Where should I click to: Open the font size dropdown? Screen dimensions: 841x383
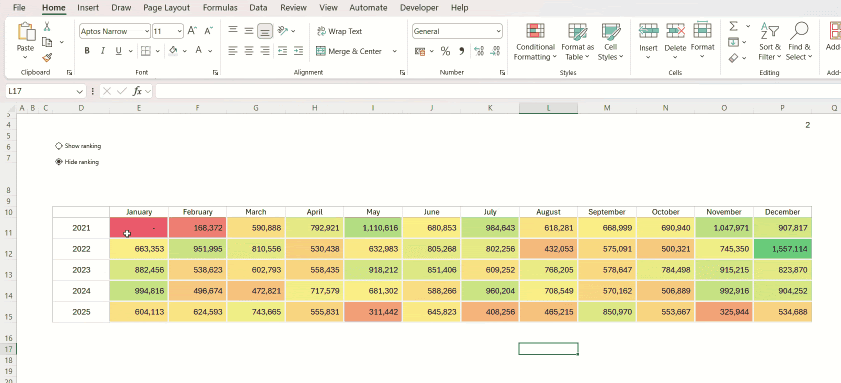tap(180, 31)
